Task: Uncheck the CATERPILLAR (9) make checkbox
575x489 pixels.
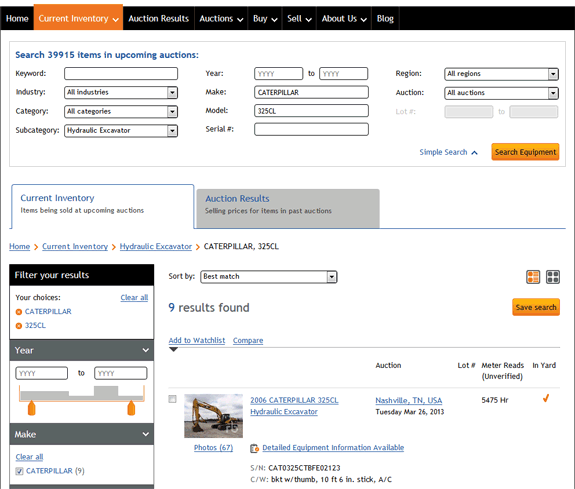Action: click(19, 471)
